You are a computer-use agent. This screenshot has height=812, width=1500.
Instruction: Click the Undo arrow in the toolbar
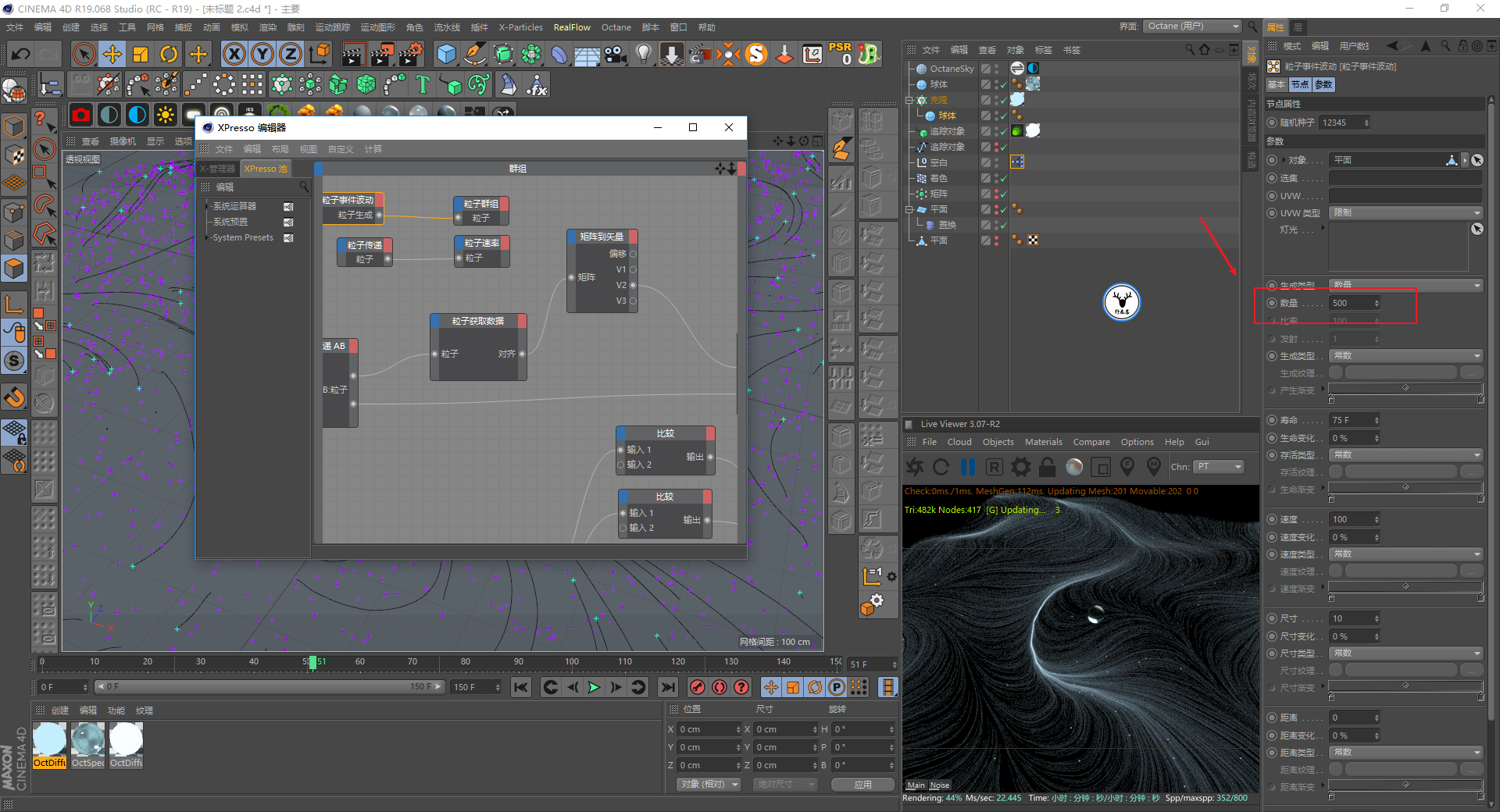click(x=21, y=54)
